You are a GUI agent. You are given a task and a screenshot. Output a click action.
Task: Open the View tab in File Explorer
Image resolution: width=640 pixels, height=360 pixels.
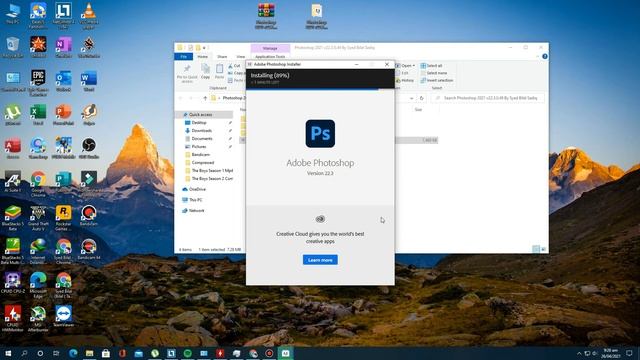click(241, 56)
